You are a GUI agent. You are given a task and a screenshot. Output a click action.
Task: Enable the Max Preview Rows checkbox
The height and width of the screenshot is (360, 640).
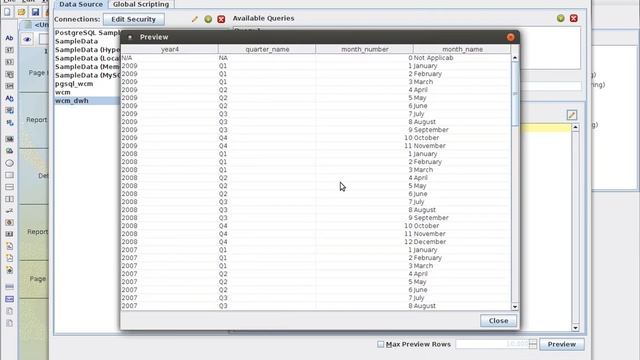point(380,344)
